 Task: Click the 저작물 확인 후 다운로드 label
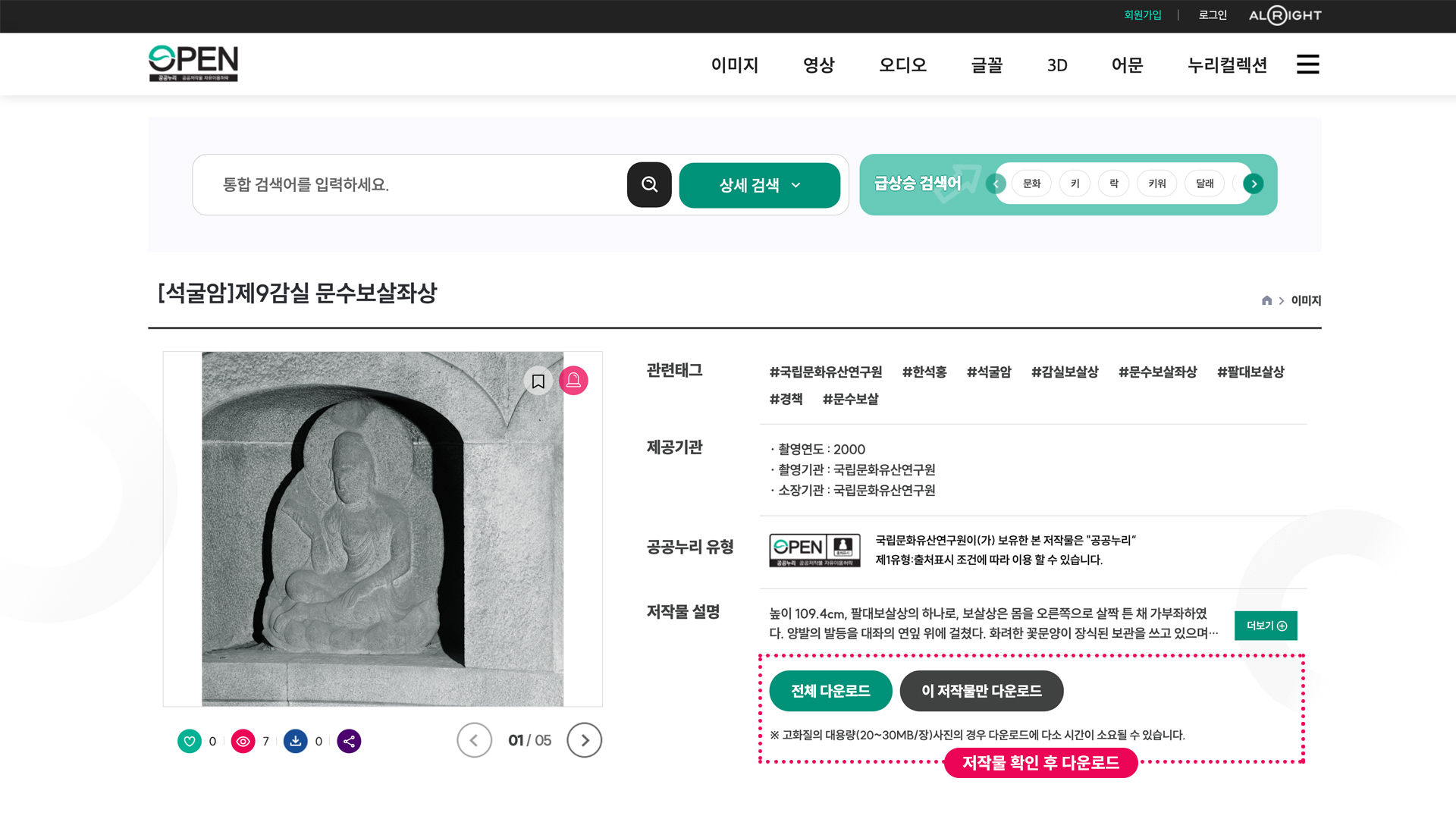pos(1040,763)
